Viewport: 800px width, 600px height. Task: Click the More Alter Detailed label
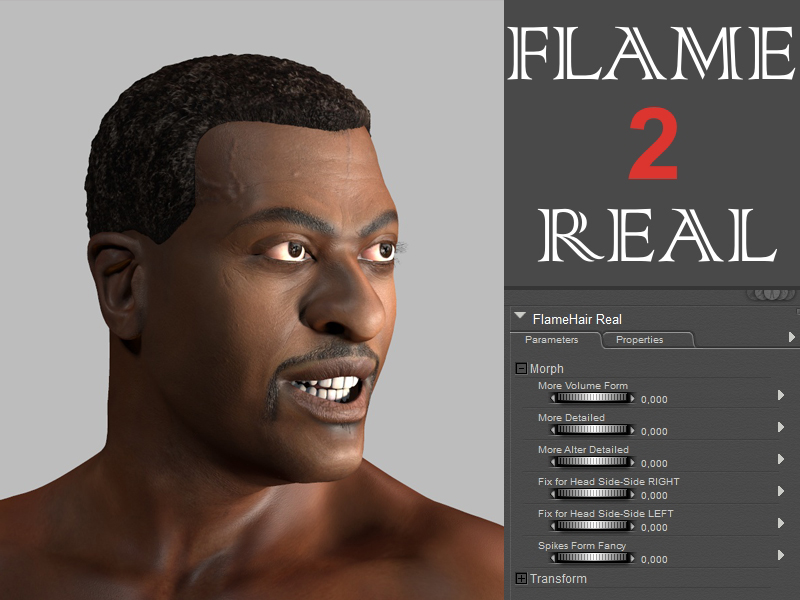tap(583, 449)
